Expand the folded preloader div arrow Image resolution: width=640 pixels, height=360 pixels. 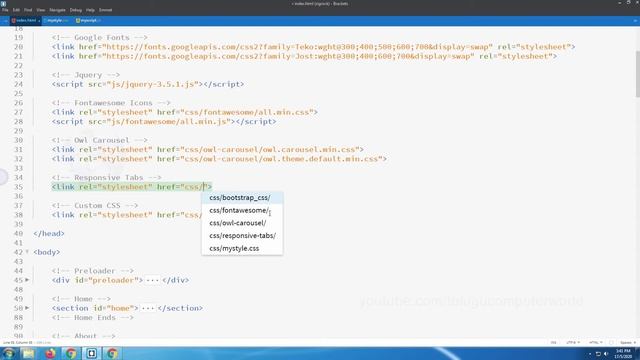27,280
